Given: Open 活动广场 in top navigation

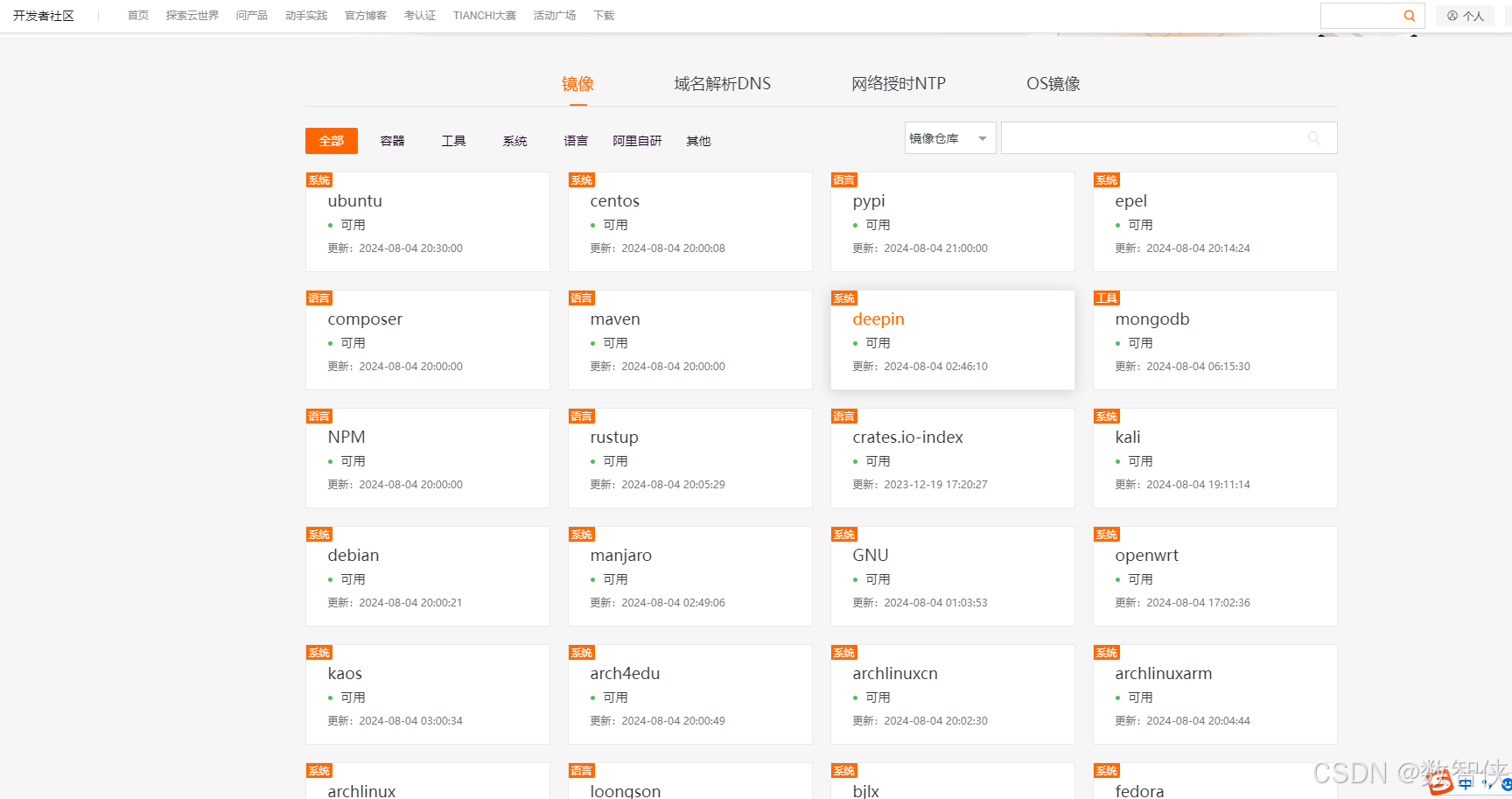Looking at the screenshot, I should [x=555, y=16].
